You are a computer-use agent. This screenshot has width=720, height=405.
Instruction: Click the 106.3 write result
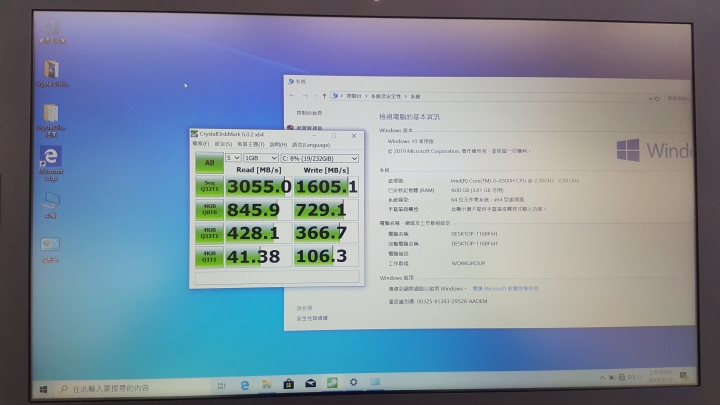326,256
